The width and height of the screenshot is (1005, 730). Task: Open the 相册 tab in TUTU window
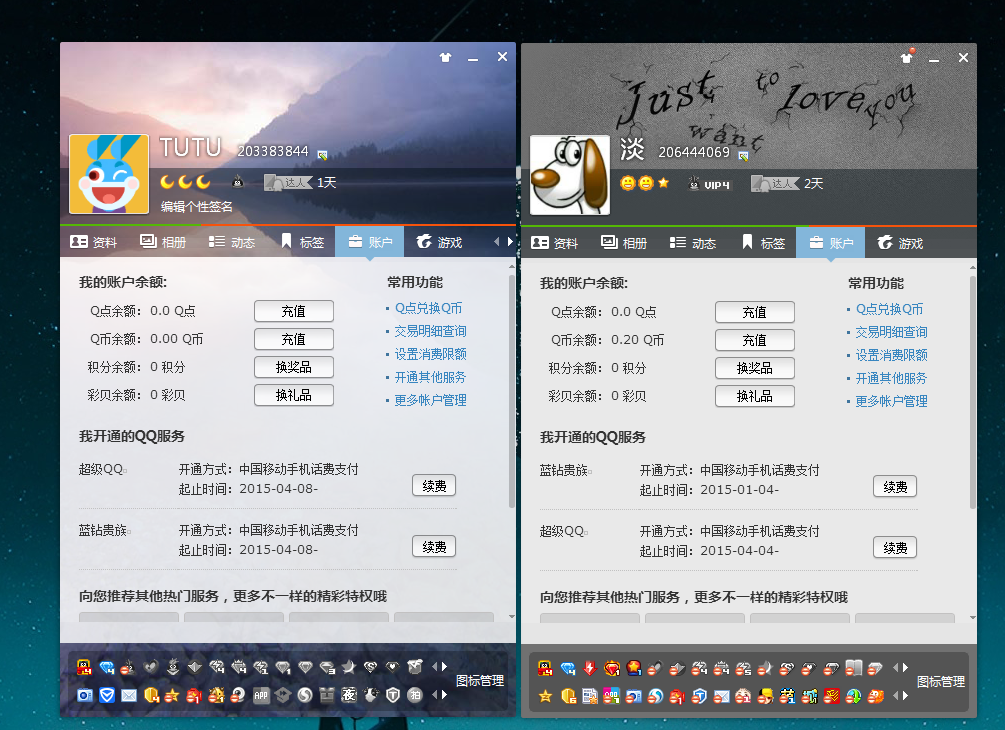tap(163, 242)
